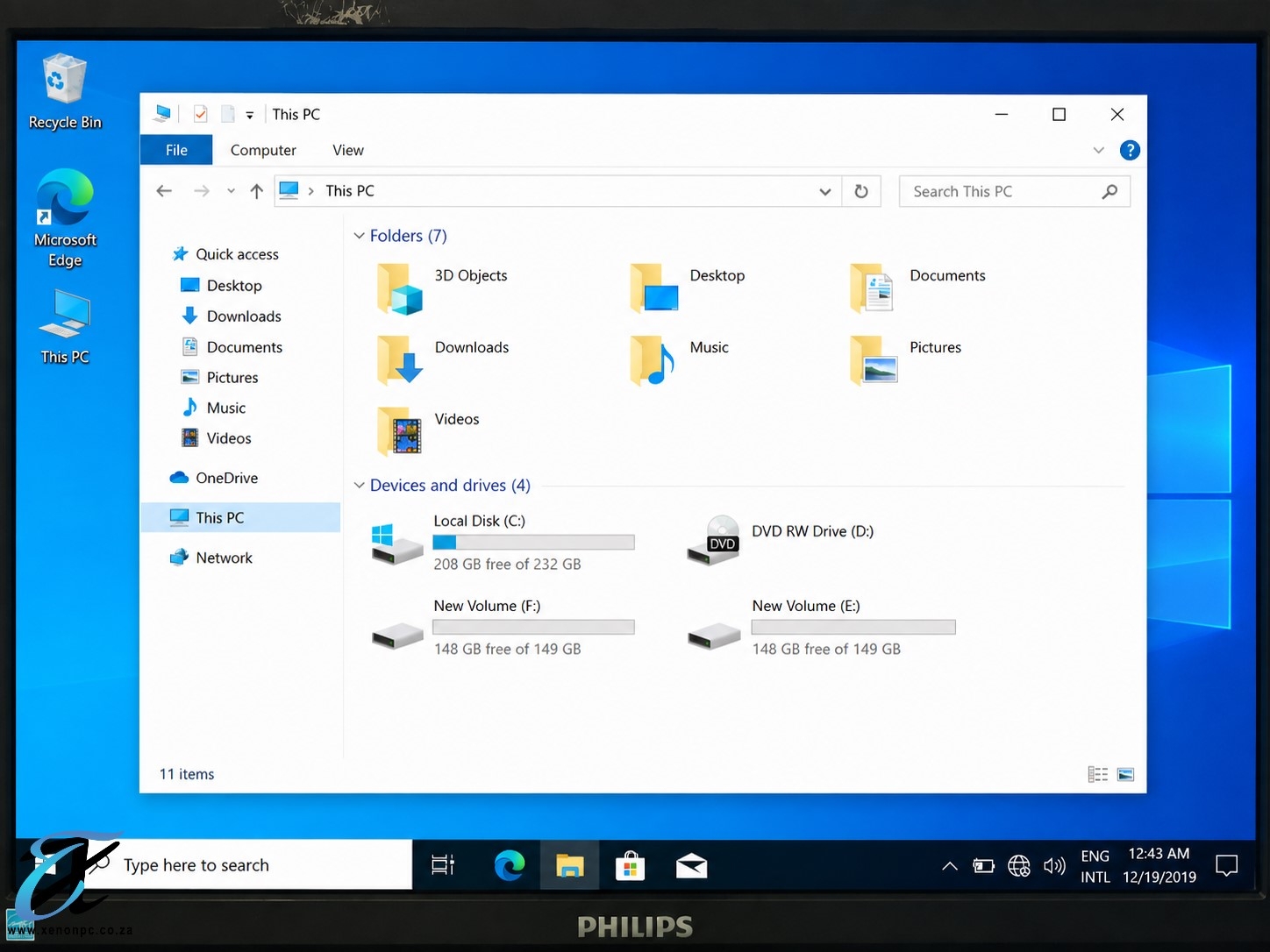Select Local Disk (C:) drive
The height and width of the screenshot is (952, 1270).
[503, 543]
